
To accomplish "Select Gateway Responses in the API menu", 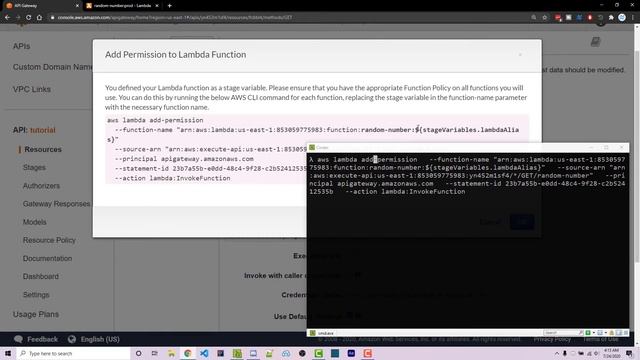I will (56, 204).
